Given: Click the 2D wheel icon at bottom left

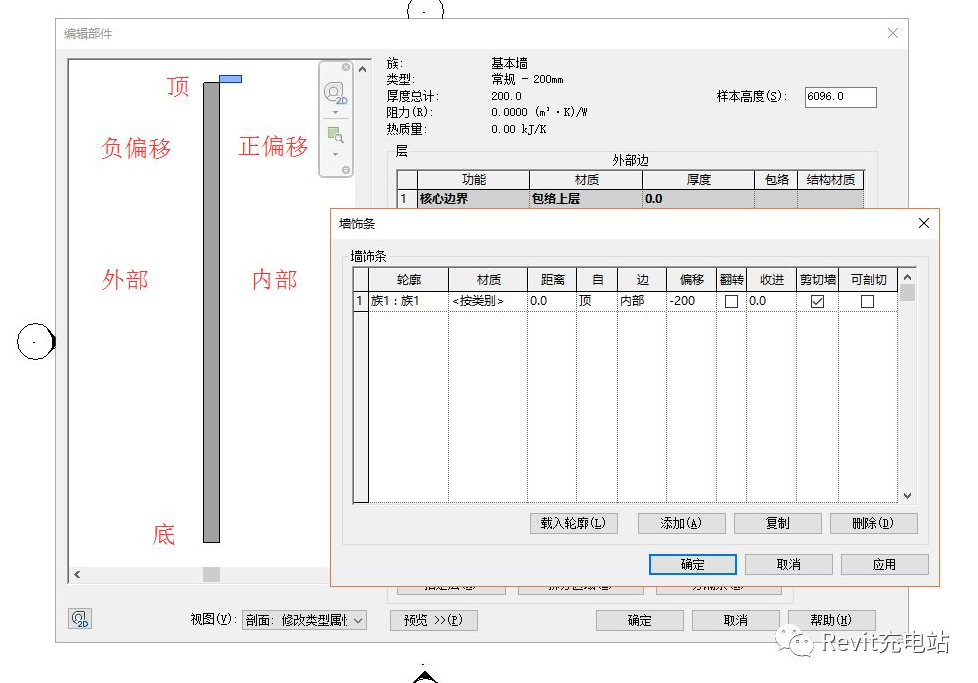Looking at the screenshot, I should point(80,618).
